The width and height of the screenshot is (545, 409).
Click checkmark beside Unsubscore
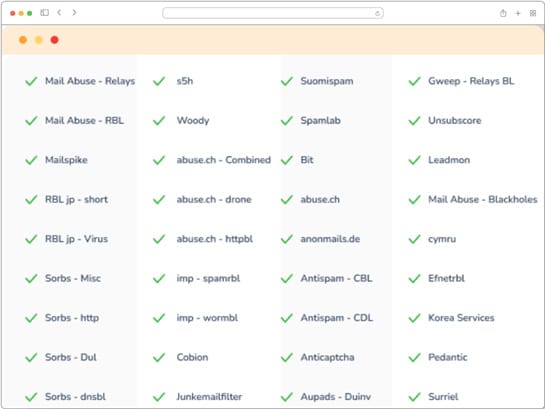click(x=415, y=121)
